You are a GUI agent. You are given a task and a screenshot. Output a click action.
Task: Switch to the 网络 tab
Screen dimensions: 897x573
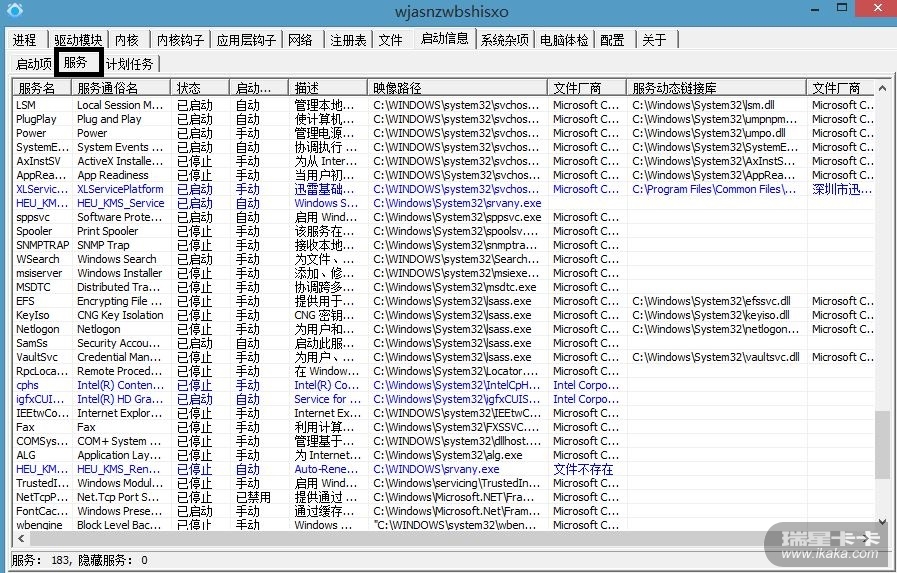coord(300,40)
